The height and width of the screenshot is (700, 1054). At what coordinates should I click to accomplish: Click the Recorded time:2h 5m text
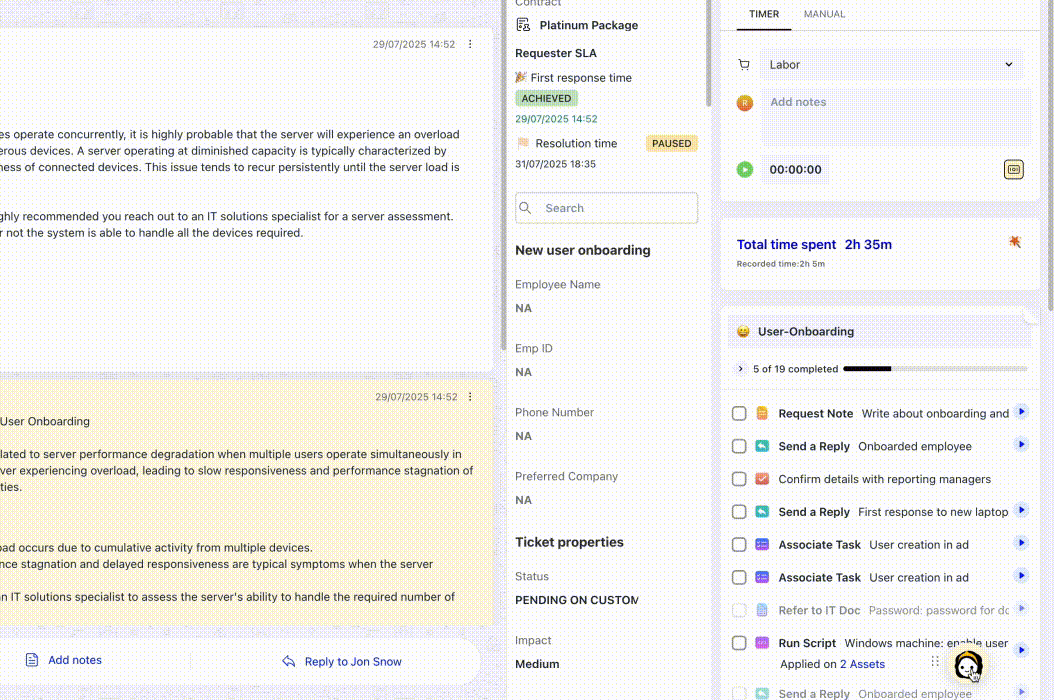[780, 264]
